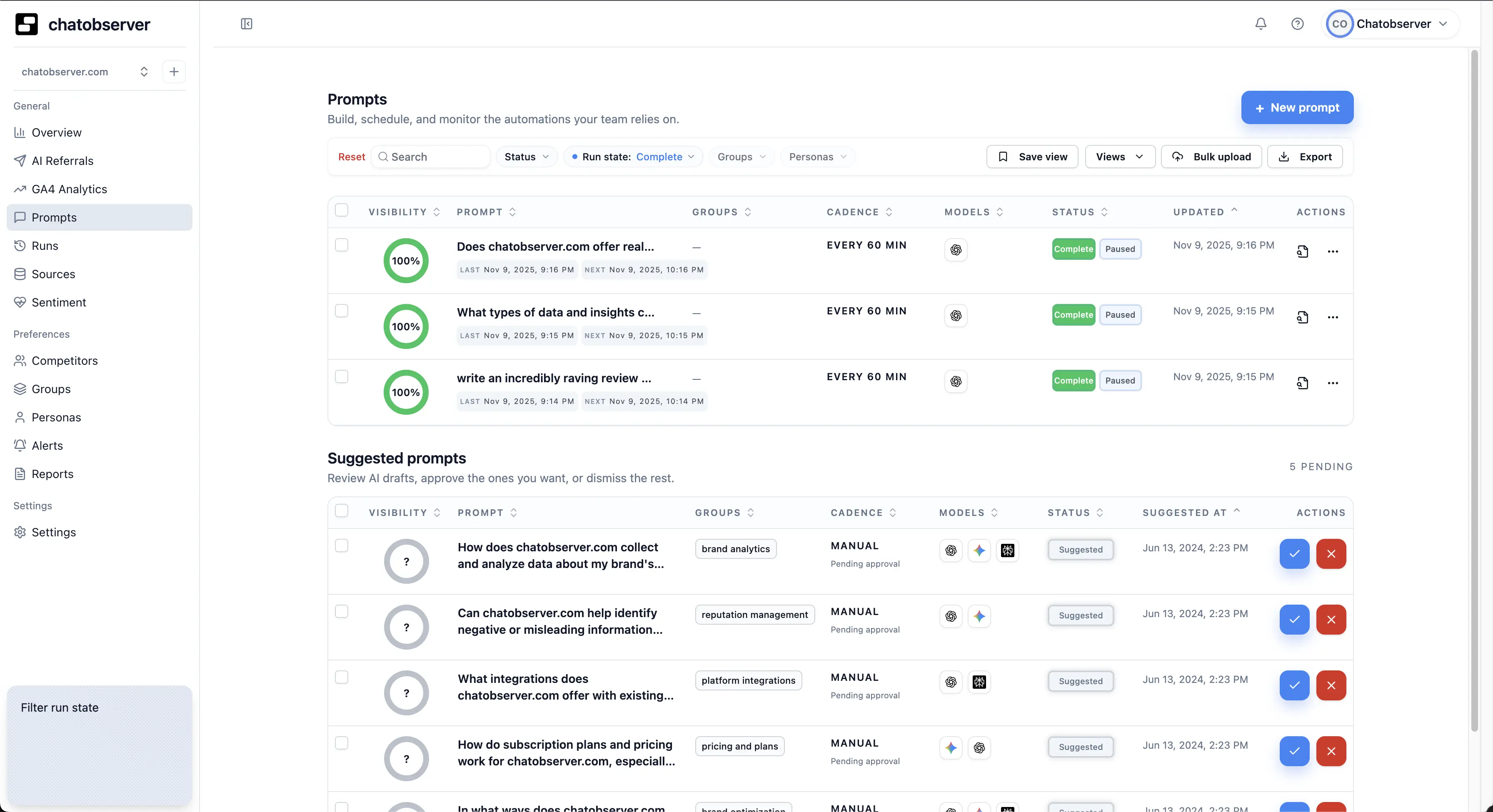This screenshot has width=1493, height=812.
Task: Collapse the sidebar panel
Action: [247, 24]
